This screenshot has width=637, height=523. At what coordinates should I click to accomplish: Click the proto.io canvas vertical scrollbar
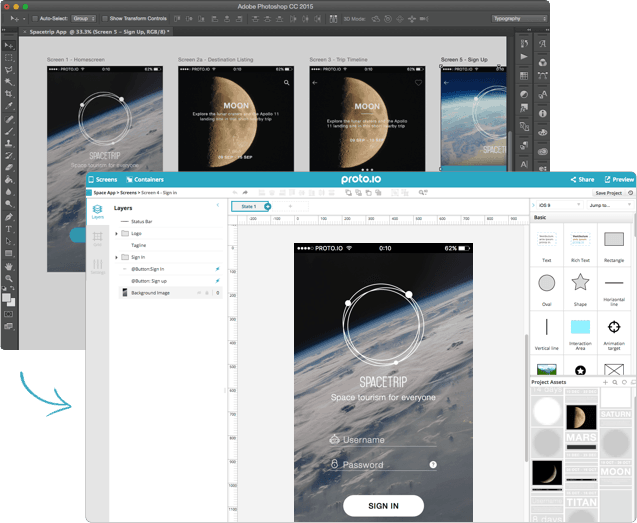(526, 396)
